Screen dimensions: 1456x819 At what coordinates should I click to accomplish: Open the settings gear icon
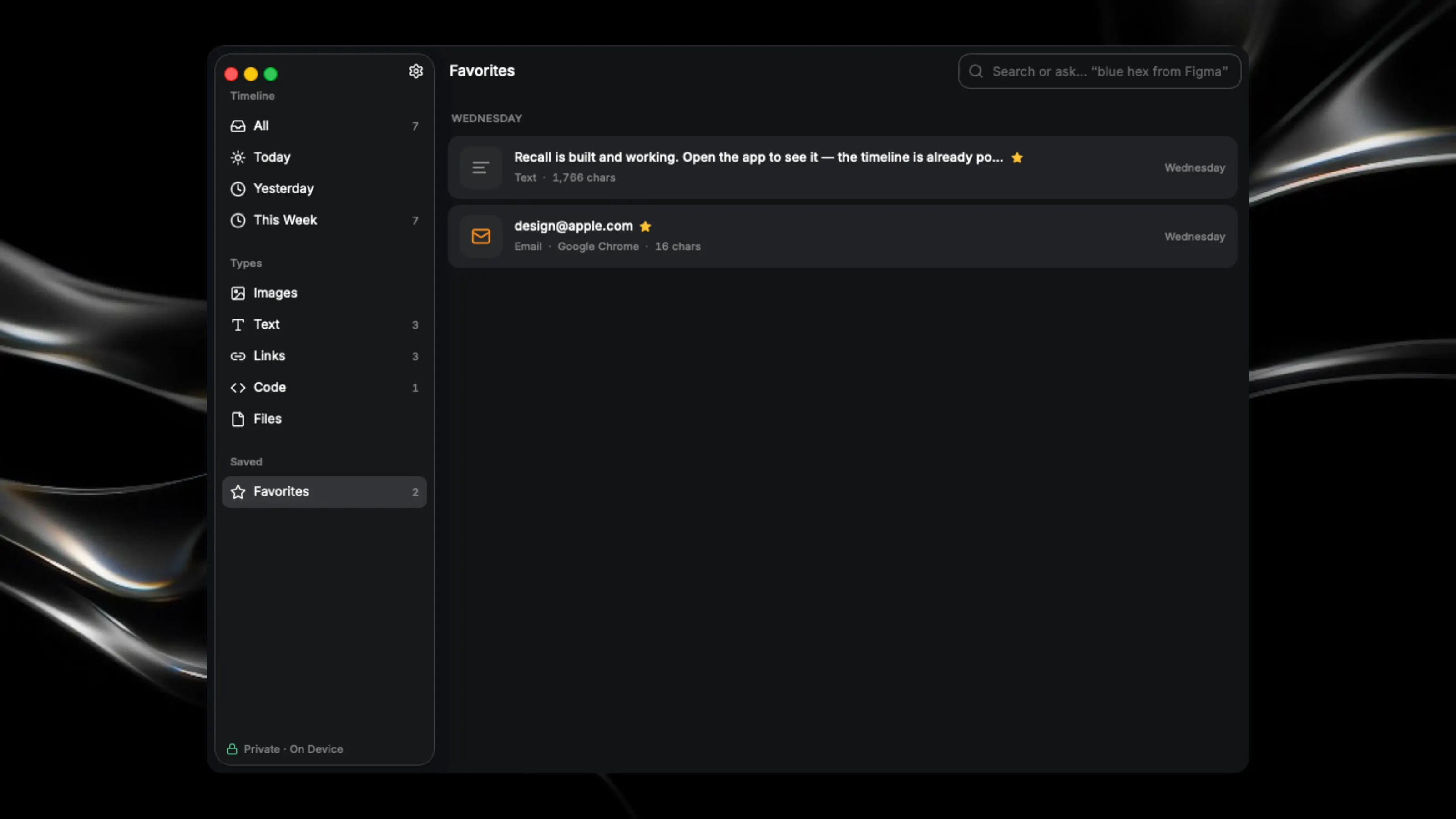tap(416, 71)
